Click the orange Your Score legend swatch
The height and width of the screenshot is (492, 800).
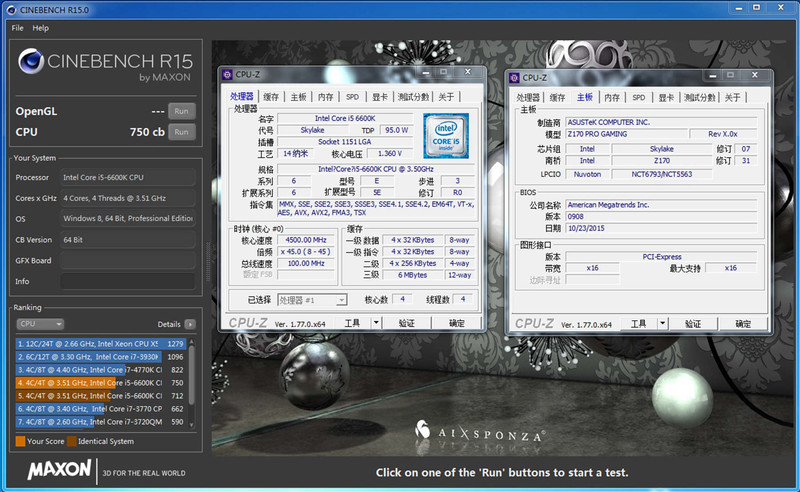click(x=20, y=441)
